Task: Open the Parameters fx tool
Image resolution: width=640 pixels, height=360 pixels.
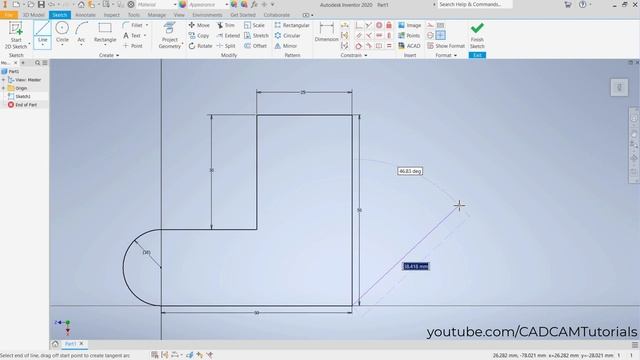Action: point(254,4)
